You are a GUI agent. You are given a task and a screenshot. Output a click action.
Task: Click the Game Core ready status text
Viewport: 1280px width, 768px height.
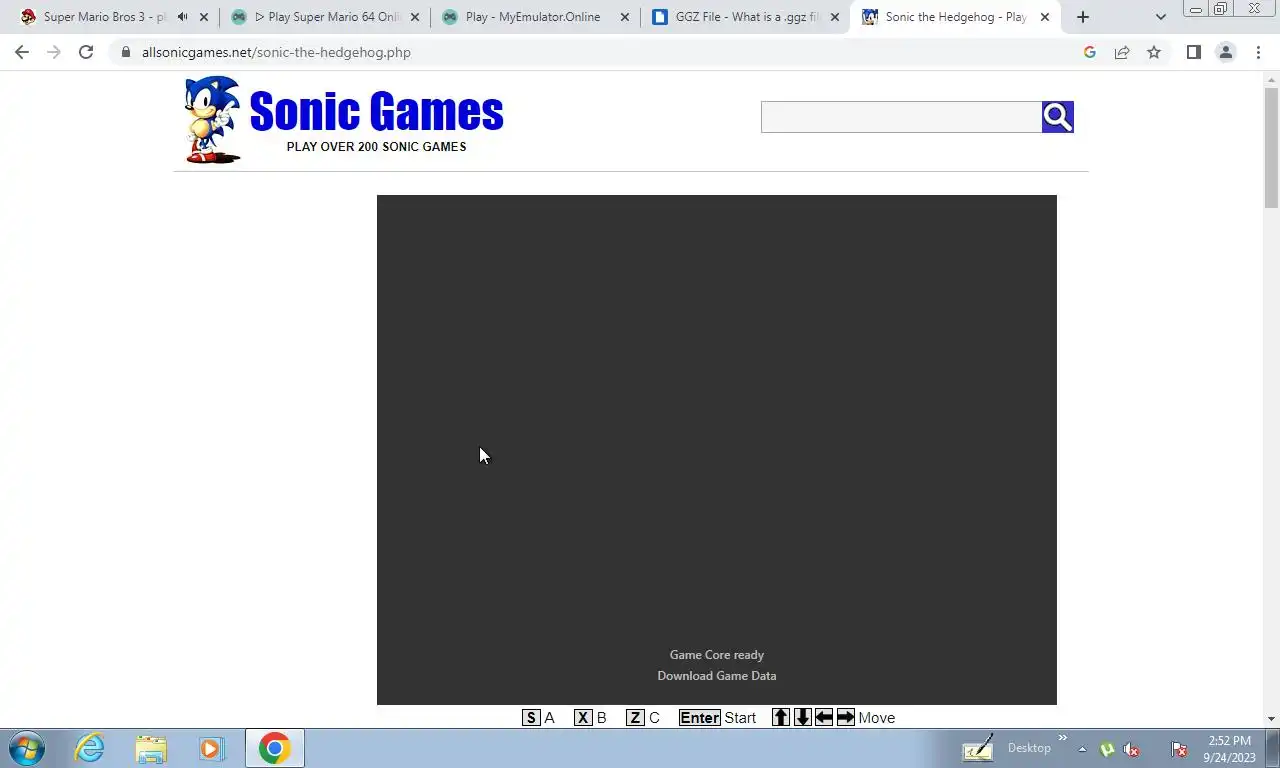716,655
